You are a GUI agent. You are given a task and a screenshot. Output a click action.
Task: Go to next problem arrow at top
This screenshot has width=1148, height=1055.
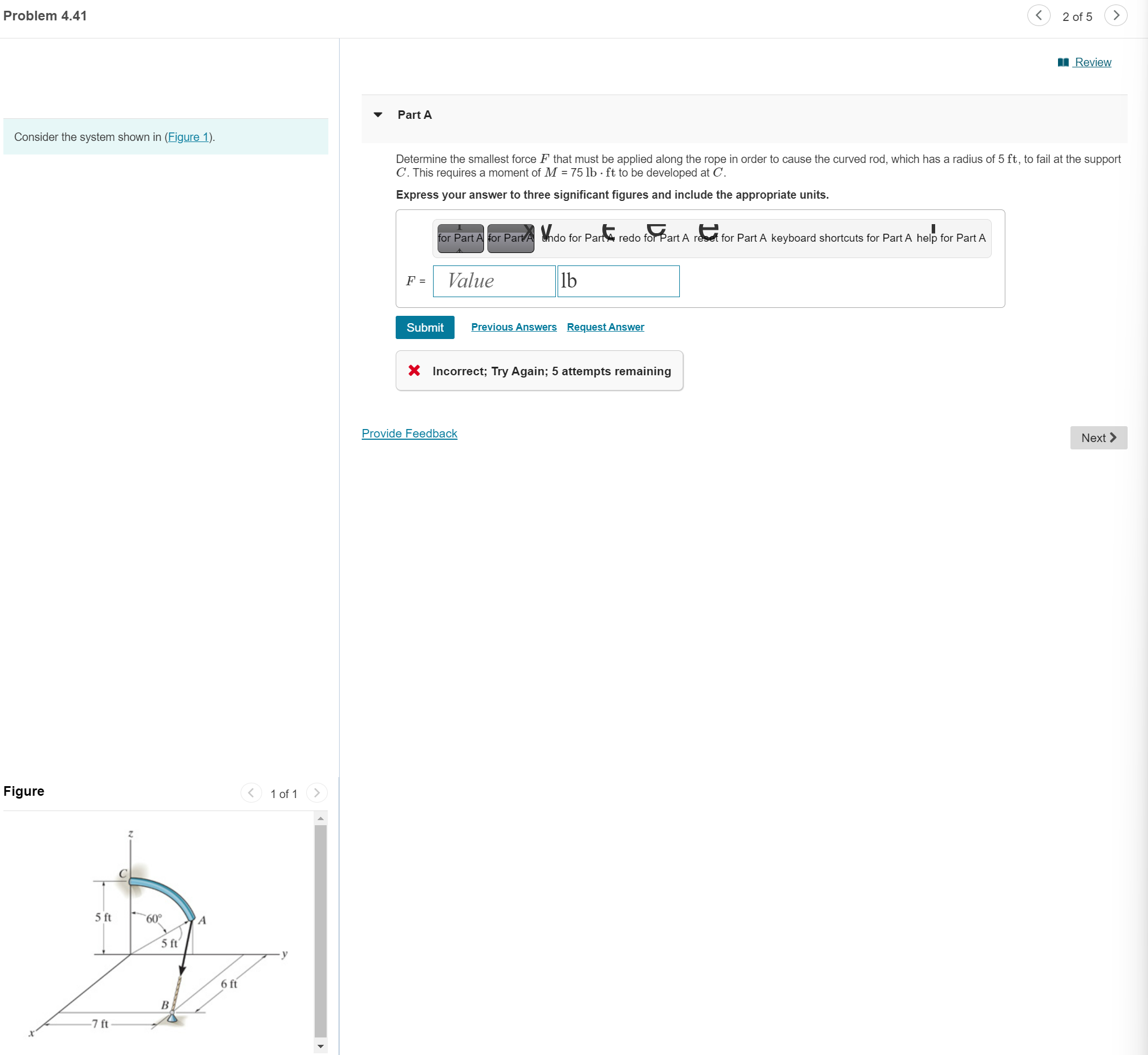(1116, 15)
